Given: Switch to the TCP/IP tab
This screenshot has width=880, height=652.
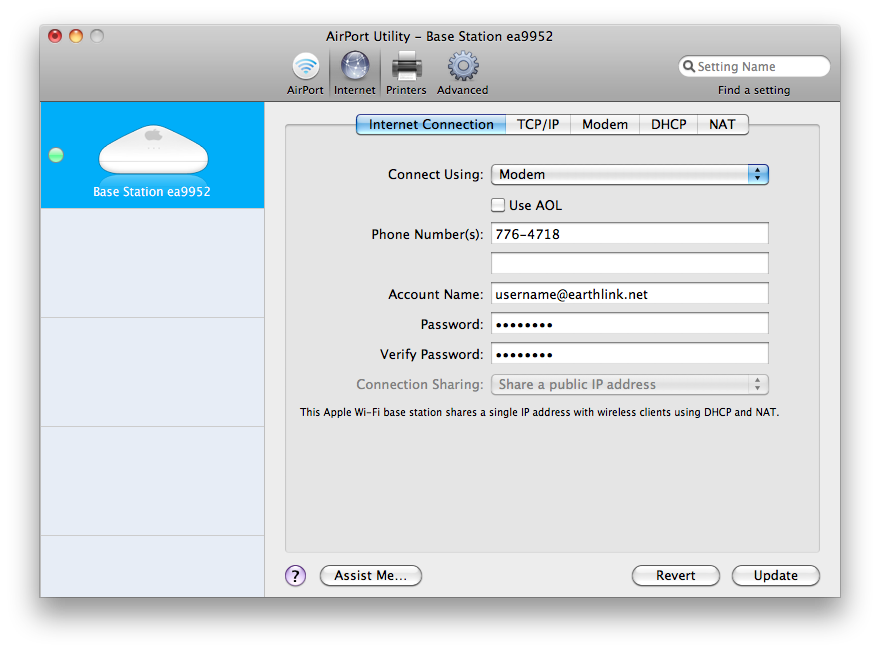Looking at the screenshot, I should point(537,125).
